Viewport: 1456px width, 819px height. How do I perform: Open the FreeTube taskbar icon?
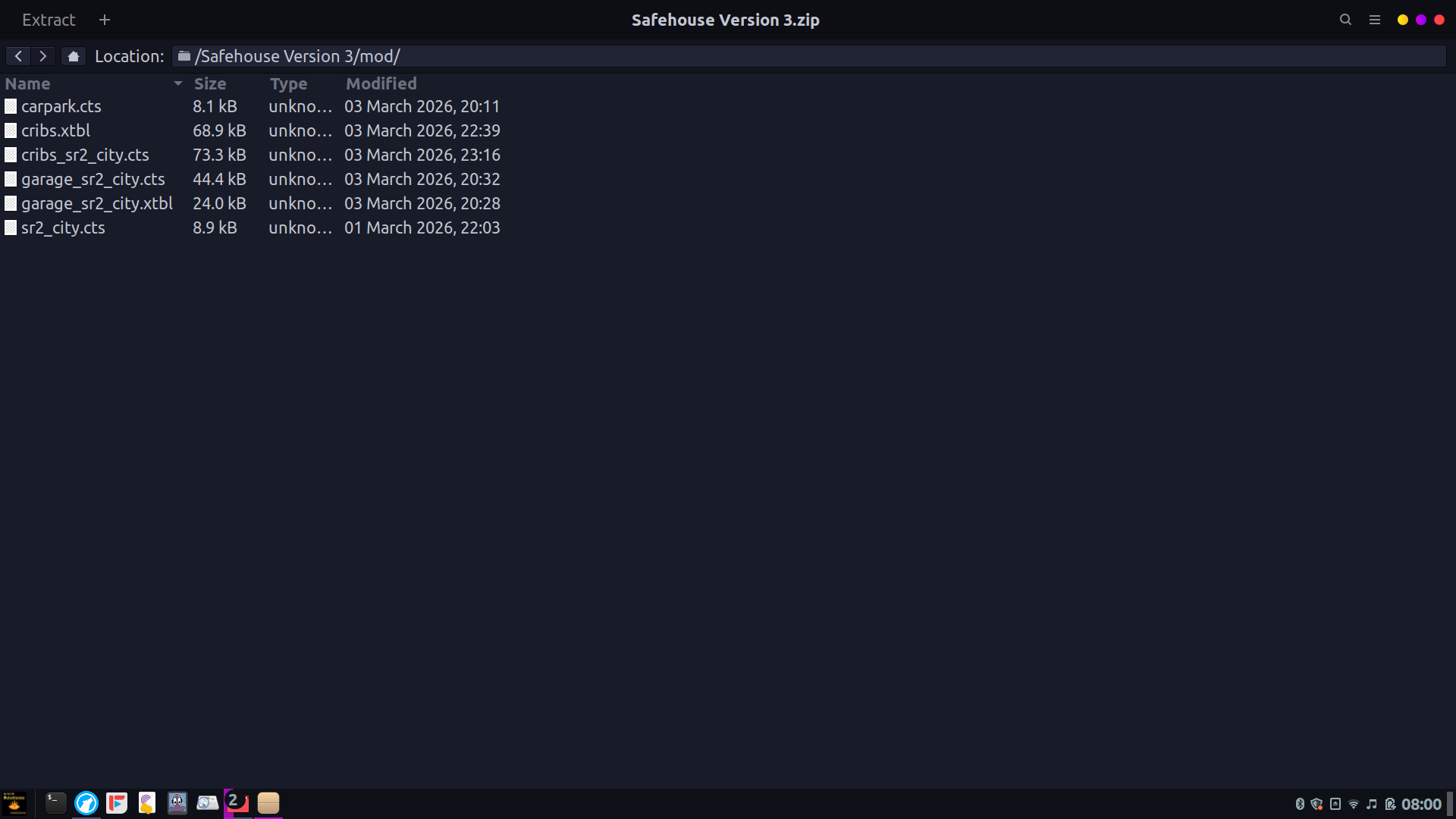point(117,803)
